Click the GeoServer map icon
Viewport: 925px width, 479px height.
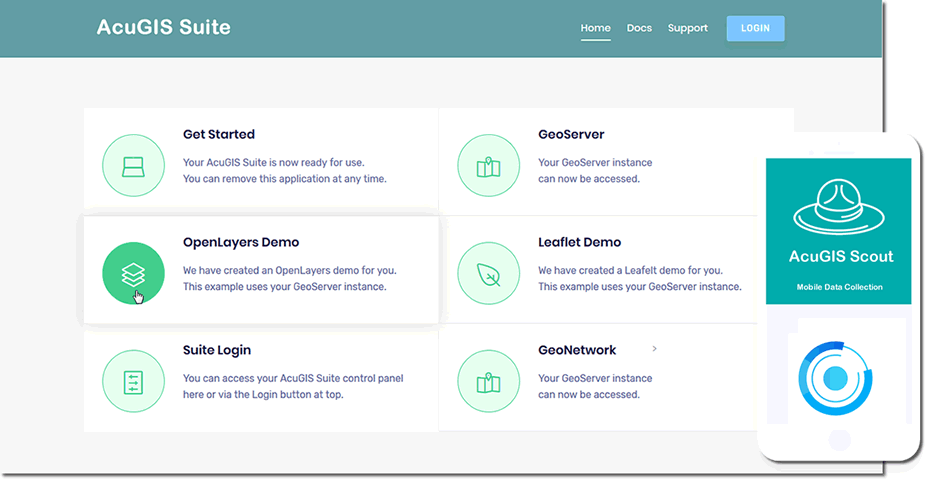488,166
